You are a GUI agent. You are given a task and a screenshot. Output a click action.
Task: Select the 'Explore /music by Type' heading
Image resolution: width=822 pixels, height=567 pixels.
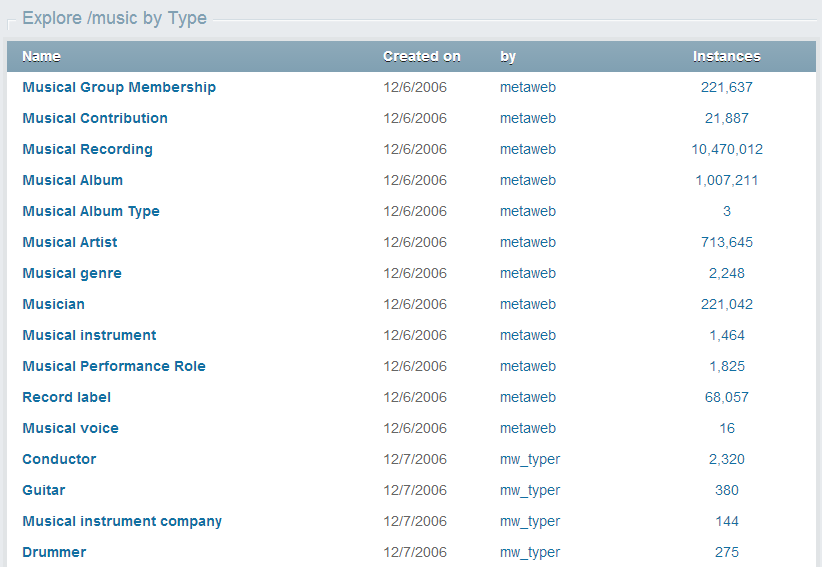point(115,18)
